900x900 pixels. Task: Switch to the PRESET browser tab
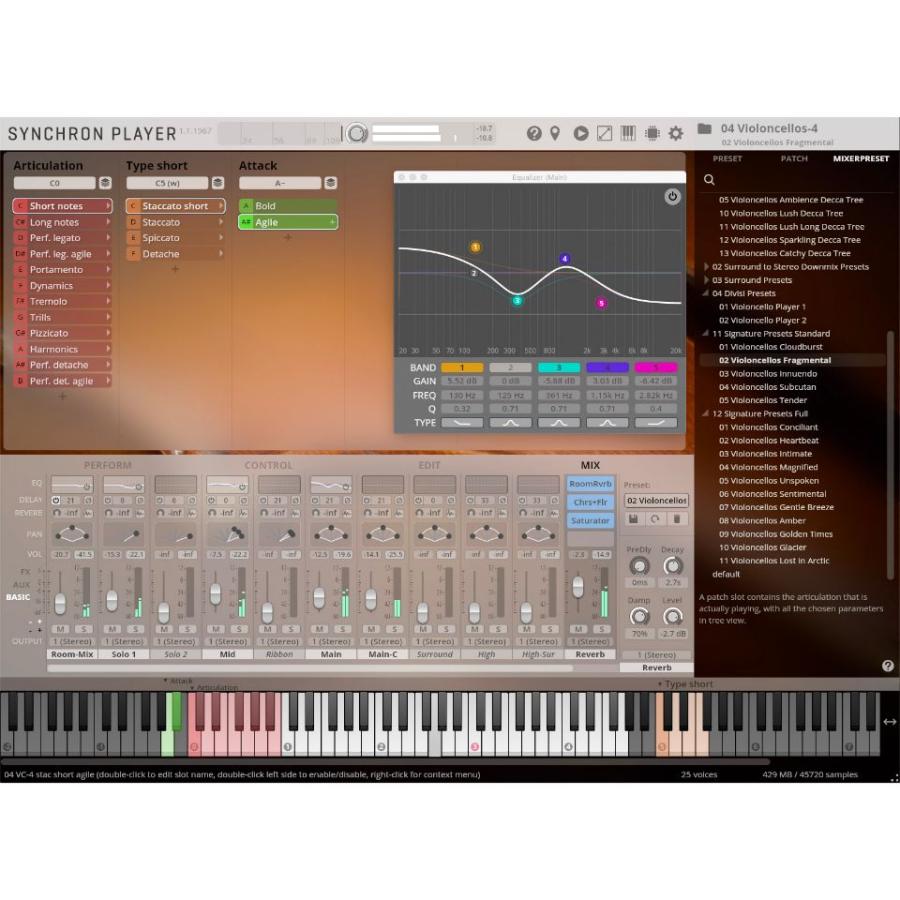(x=727, y=158)
